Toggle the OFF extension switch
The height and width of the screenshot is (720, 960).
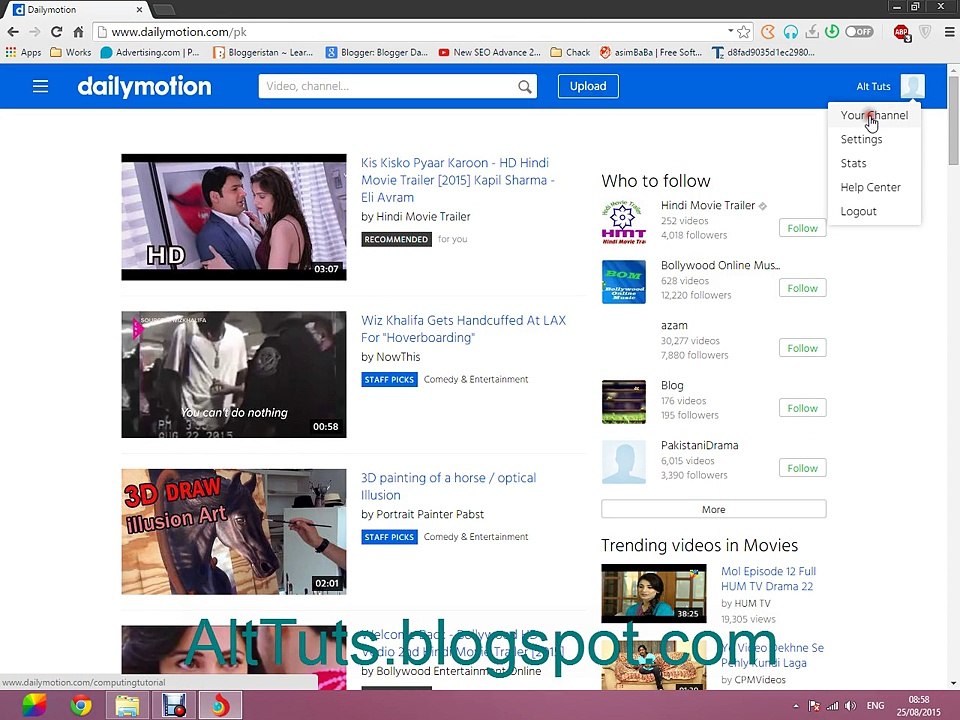tap(859, 32)
